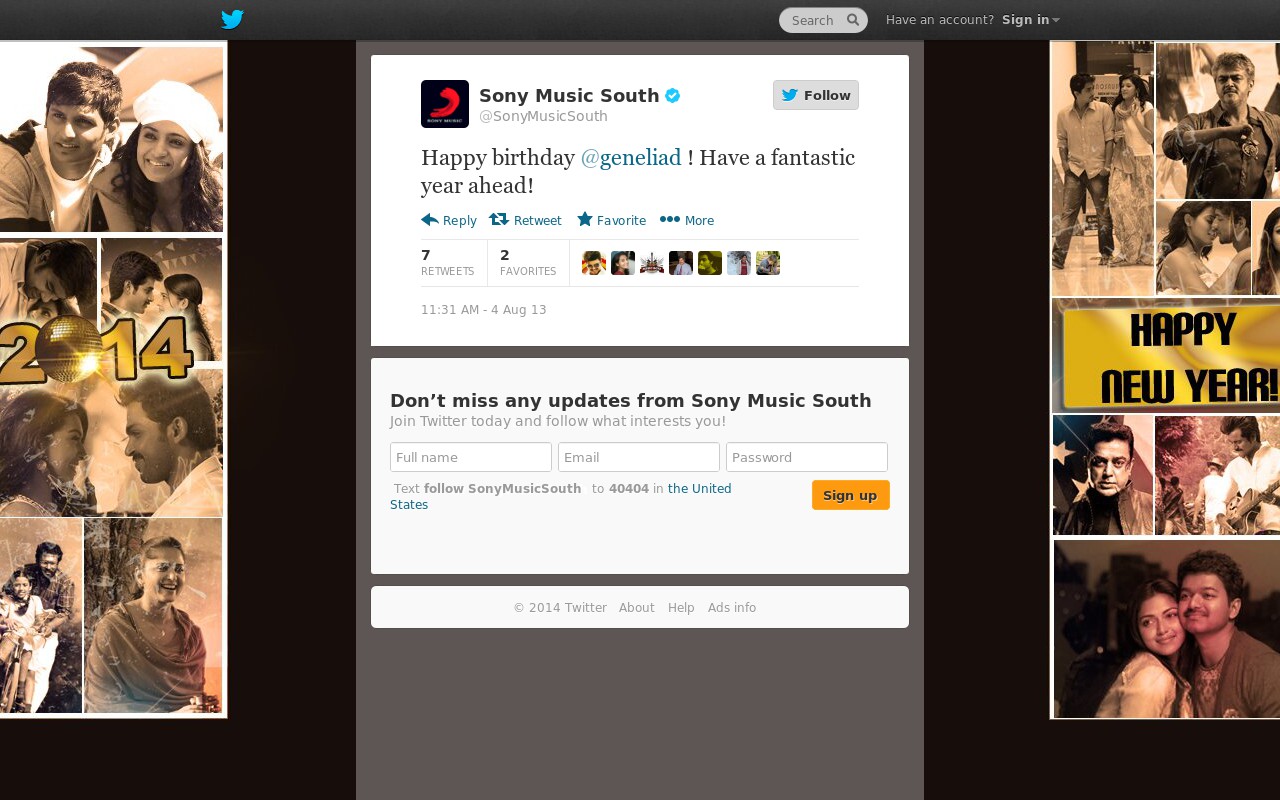This screenshot has width=1280, height=800.
Task: Click the orange Sign up button
Action: [851, 495]
